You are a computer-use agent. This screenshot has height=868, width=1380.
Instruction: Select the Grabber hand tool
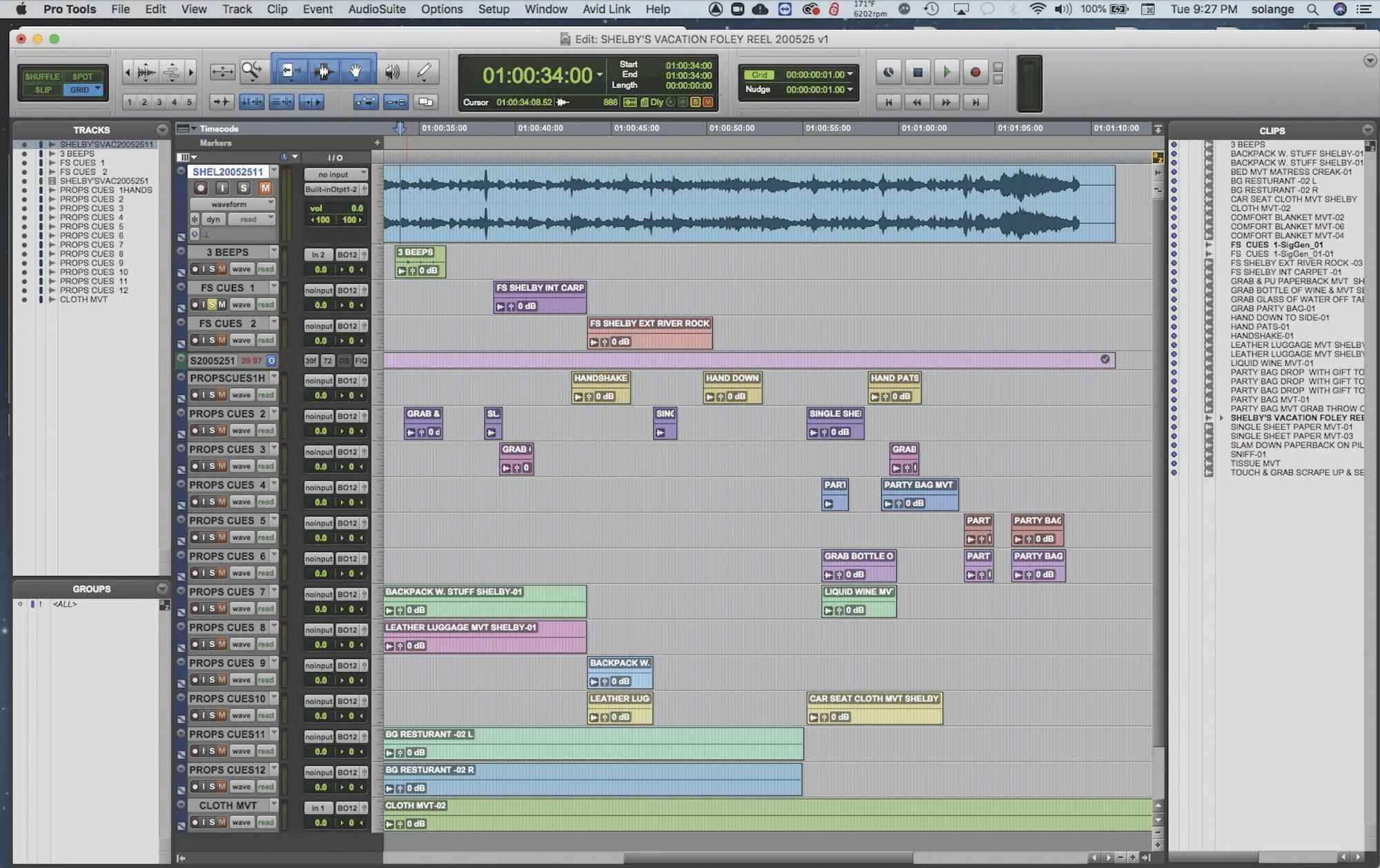355,71
